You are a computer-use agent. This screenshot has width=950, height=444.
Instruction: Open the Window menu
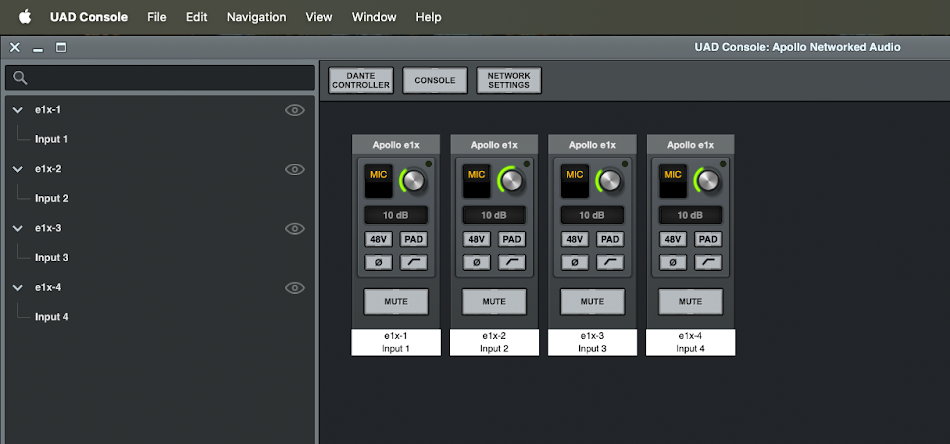coord(374,17)
